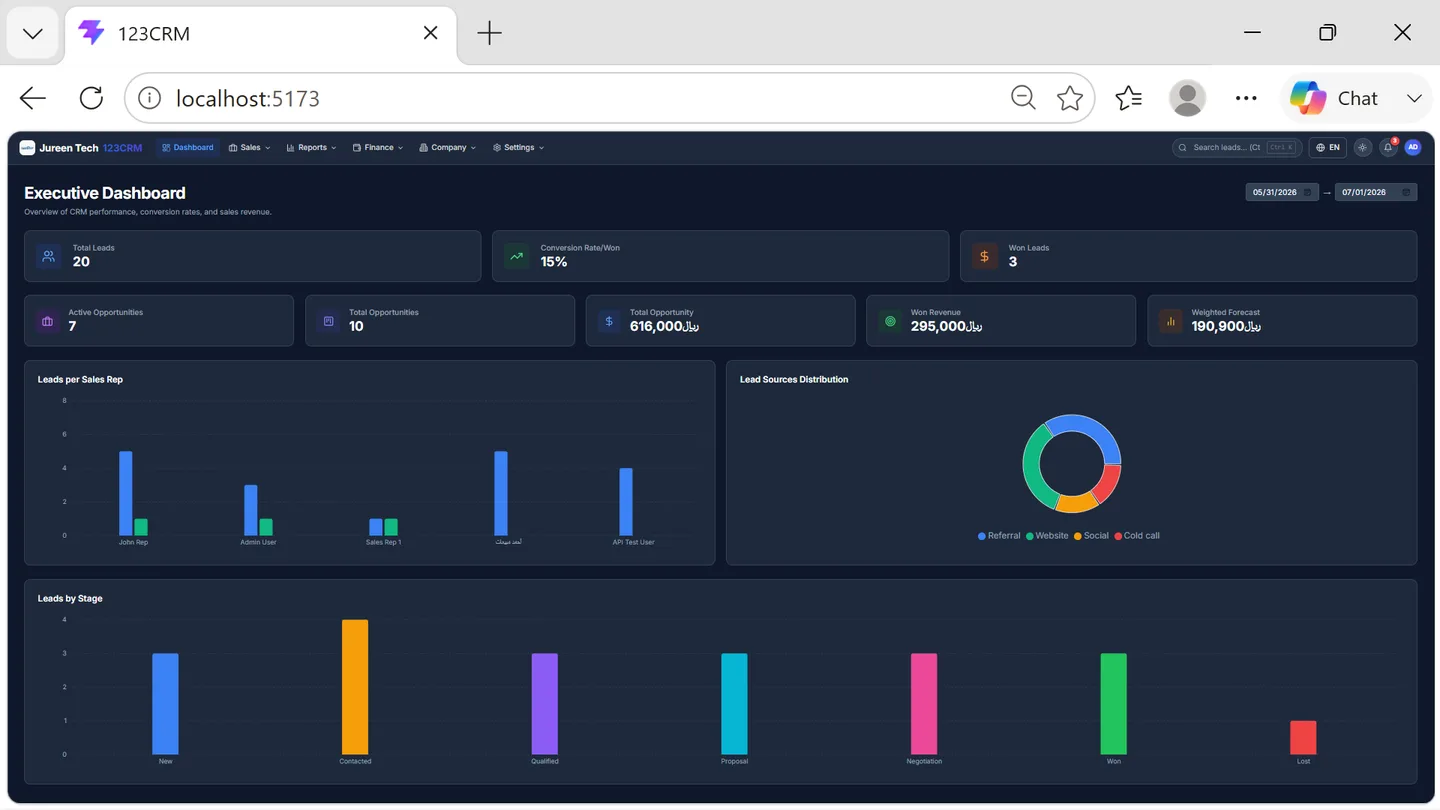This screenshot has height=810, width=1440.
Task: Click the Jureen Tech logo icon
Action: (x=27, y=148)
